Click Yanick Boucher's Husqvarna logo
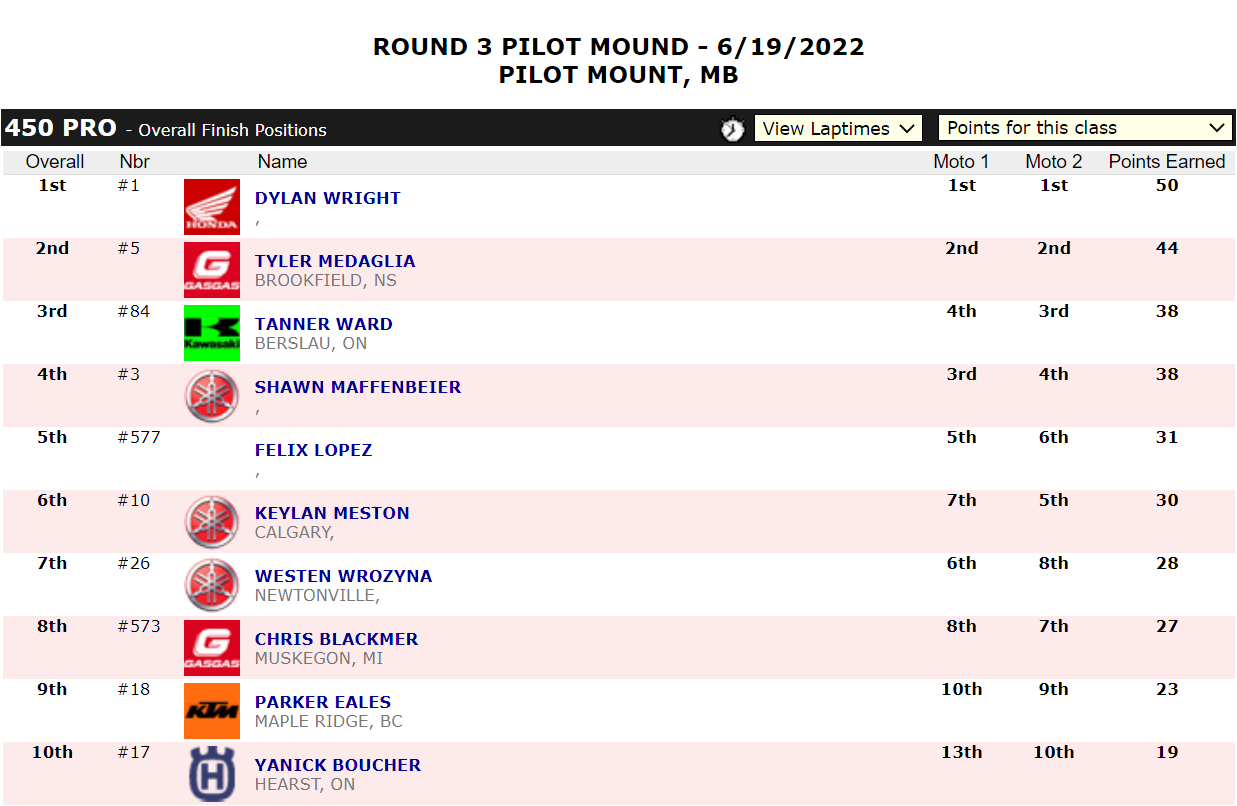Viewport: 1237px width, 806px height. [x=212, y=774]
